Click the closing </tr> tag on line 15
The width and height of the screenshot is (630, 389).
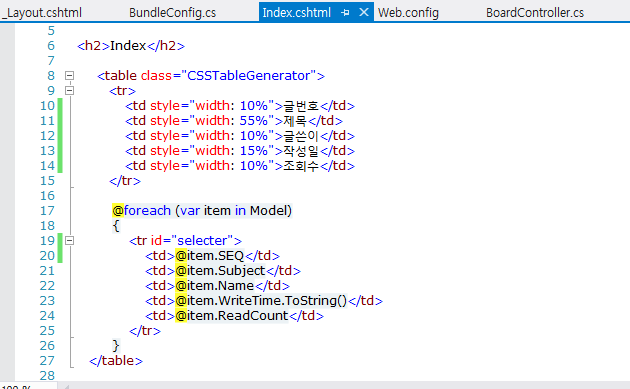coord(125,181)
